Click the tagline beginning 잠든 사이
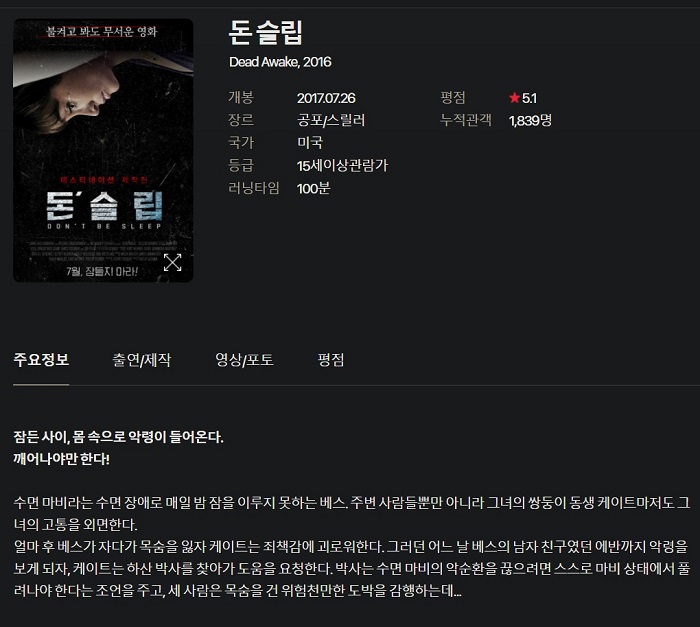Viewport: 700px width, 627px height. coord(118,437)
